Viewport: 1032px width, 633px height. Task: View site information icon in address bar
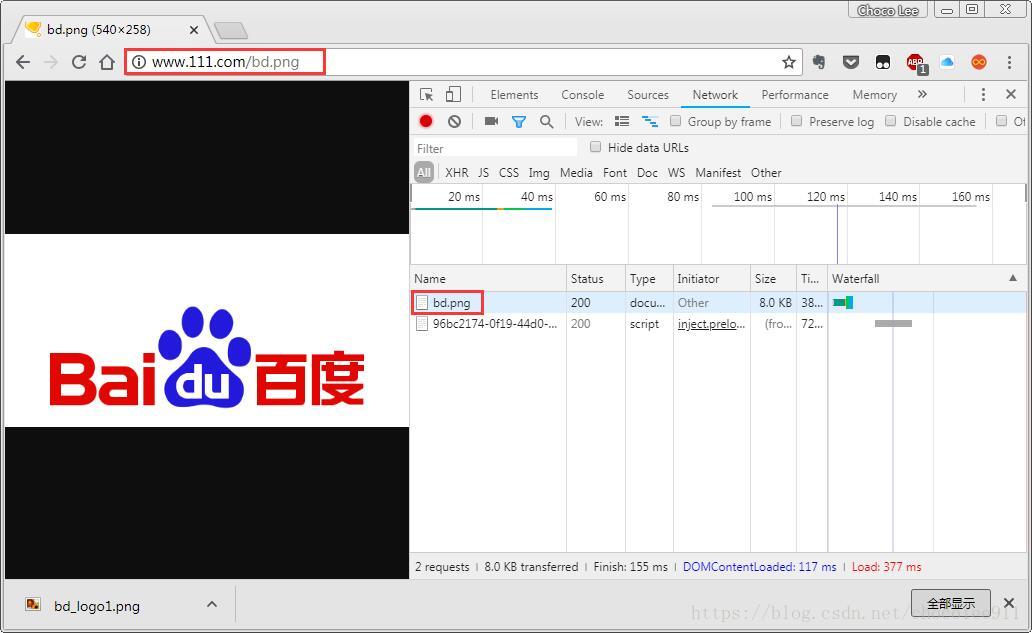tap(138, 62)
